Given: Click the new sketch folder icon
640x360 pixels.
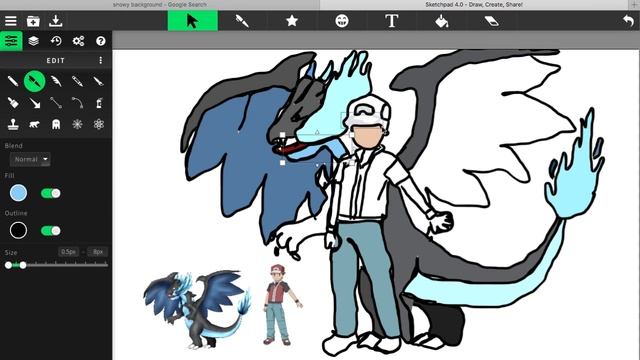Looking at the screenshot, I should [x=33, y=21].
